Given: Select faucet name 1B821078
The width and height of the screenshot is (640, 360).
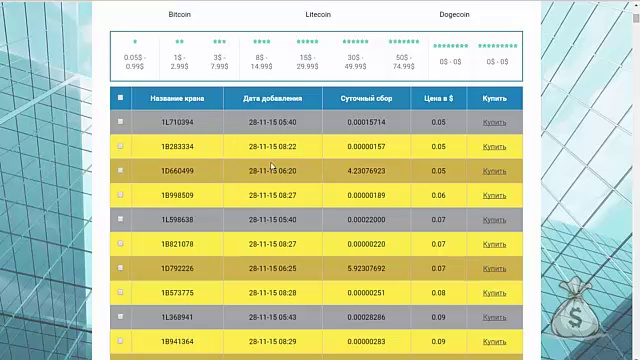Looking at the screenshot, I should coord(177,244).
